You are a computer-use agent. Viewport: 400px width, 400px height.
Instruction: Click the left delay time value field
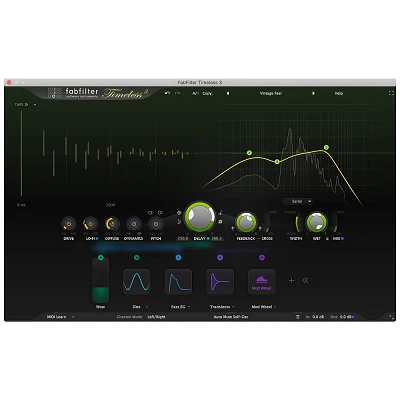183,238
